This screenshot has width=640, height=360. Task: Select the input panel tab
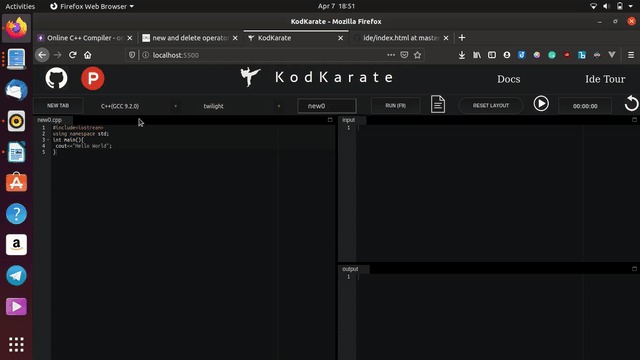point(349,120)
